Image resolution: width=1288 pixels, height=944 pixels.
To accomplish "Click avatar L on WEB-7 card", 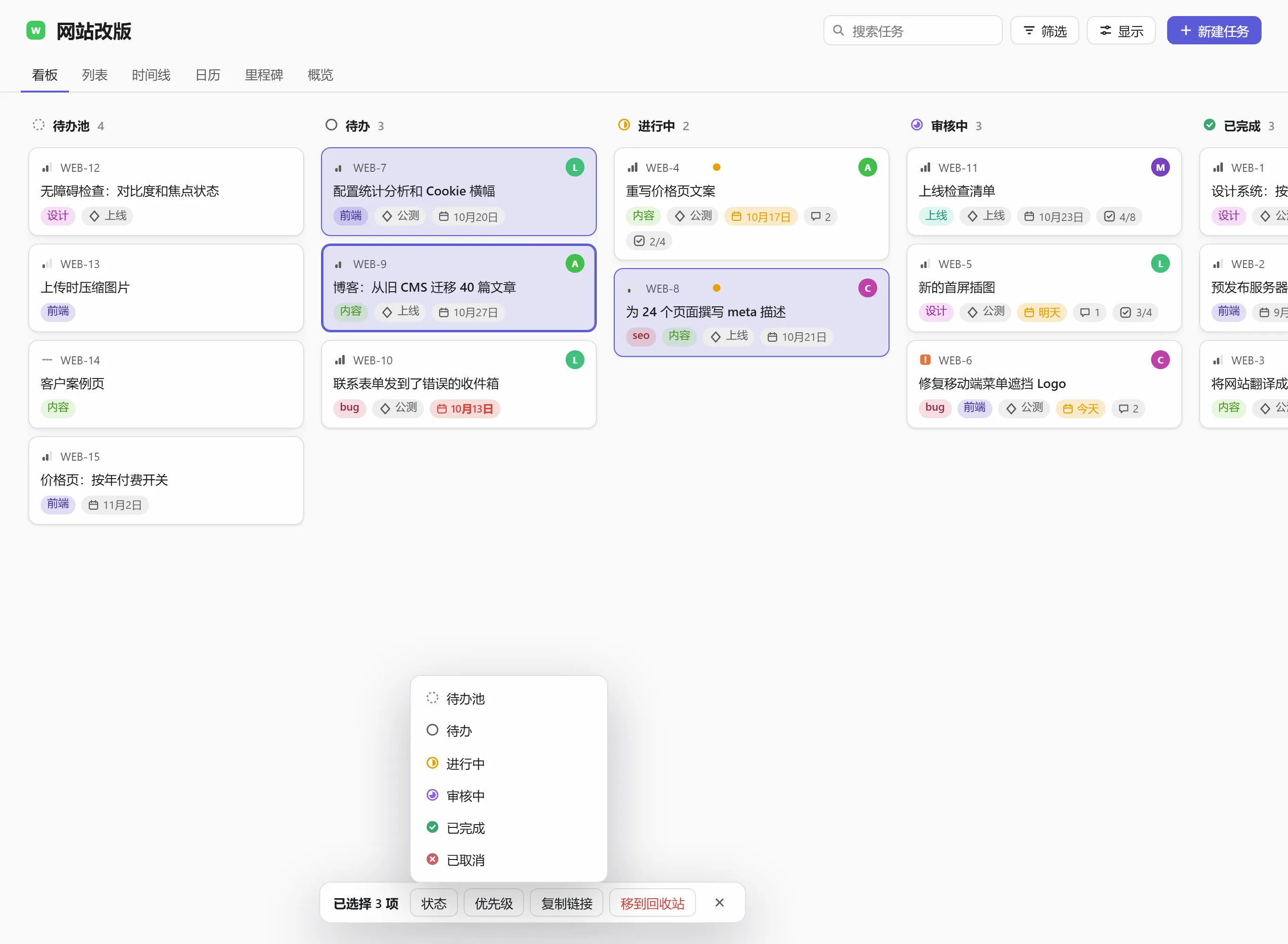I will tap(574, 168).
